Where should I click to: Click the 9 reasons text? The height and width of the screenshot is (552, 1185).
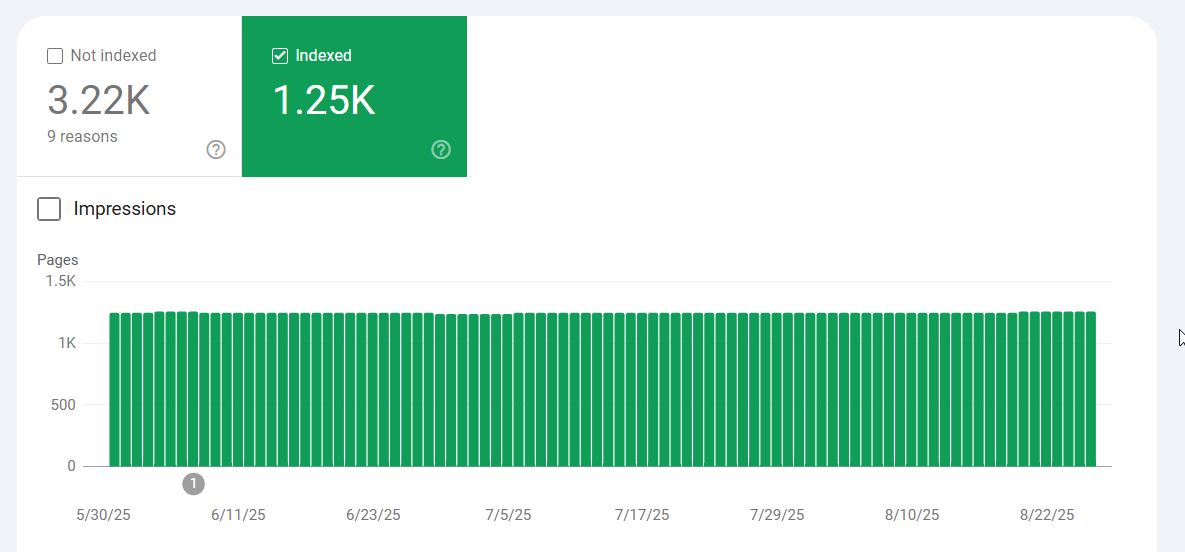(82, 137)
